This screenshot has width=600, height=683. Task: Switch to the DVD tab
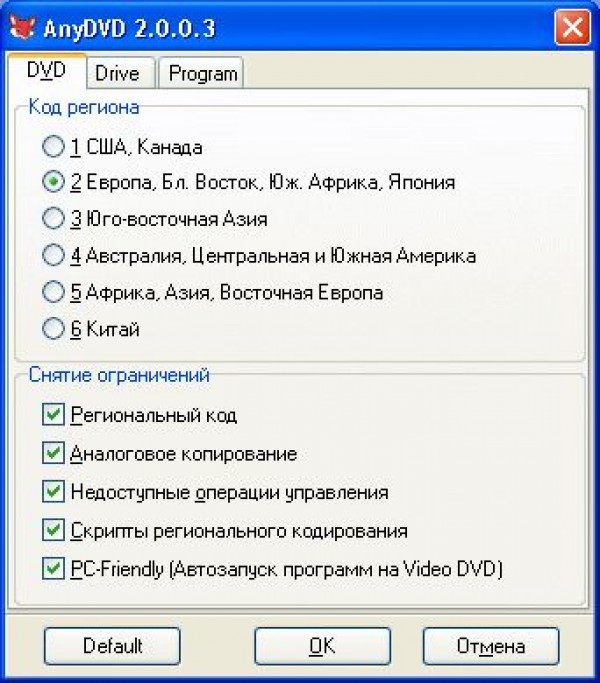(x=47, y=72)
